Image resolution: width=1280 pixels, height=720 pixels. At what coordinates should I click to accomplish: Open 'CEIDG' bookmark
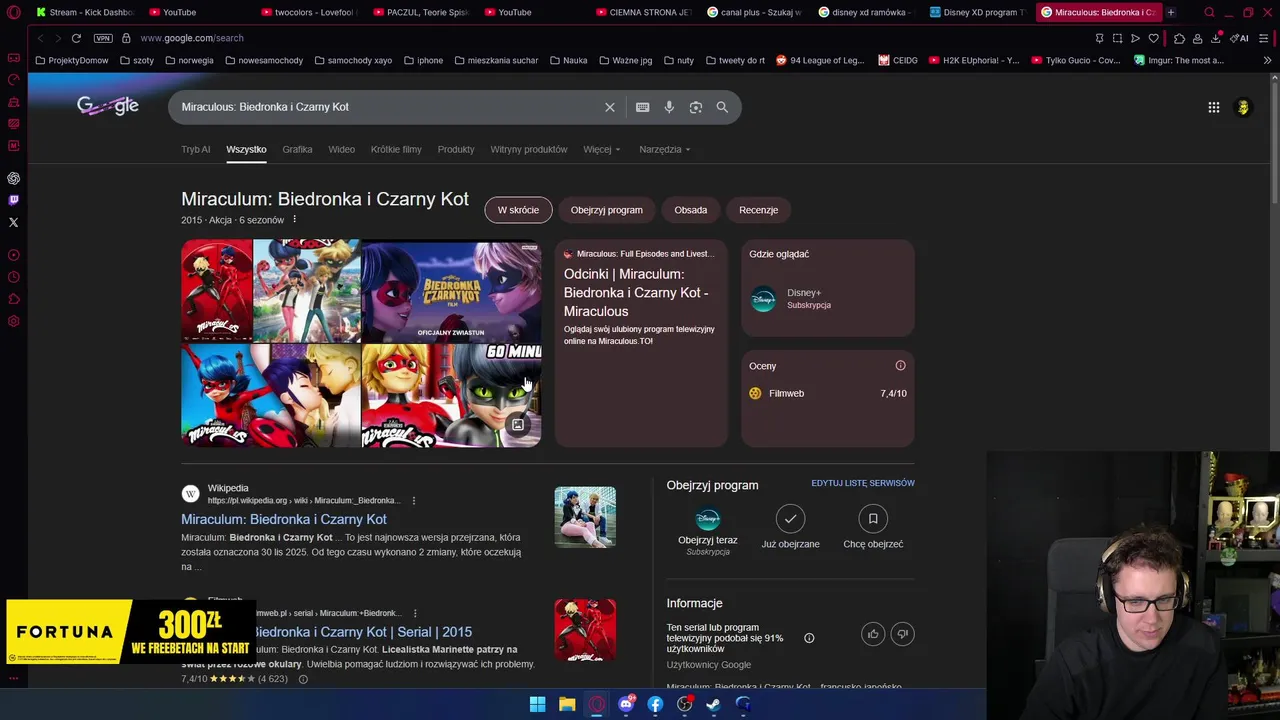[x=898, y=60]
